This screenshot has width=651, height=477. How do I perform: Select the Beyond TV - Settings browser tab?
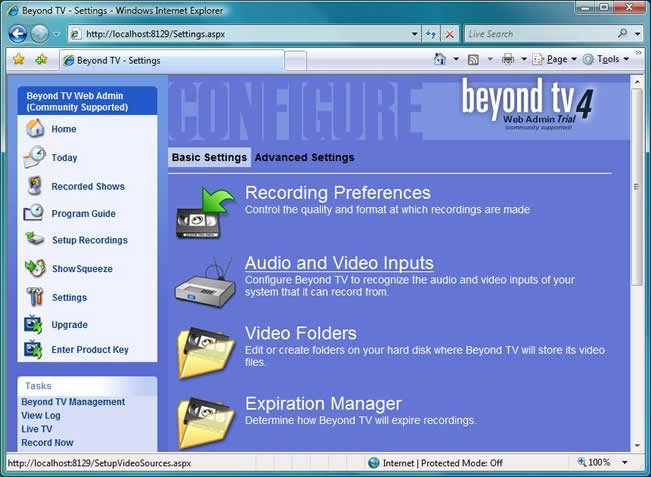[x=172, y=61]
